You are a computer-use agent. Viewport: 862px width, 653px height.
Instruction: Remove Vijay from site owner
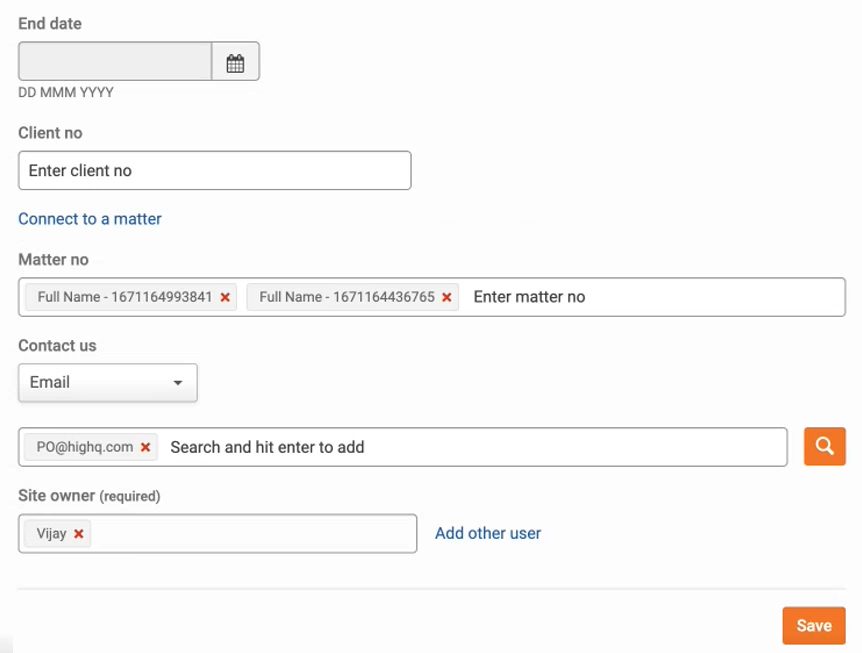[79, 534]
